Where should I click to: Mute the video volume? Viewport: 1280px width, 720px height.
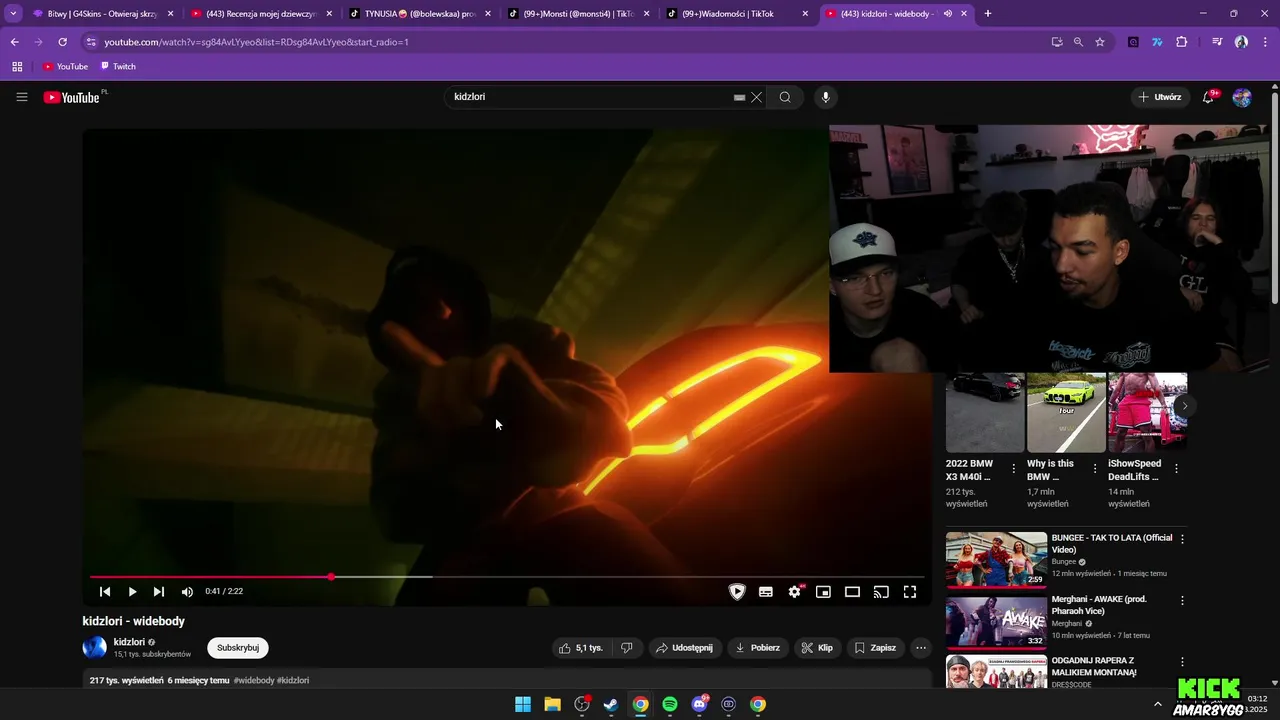click(x=187, y=592)
